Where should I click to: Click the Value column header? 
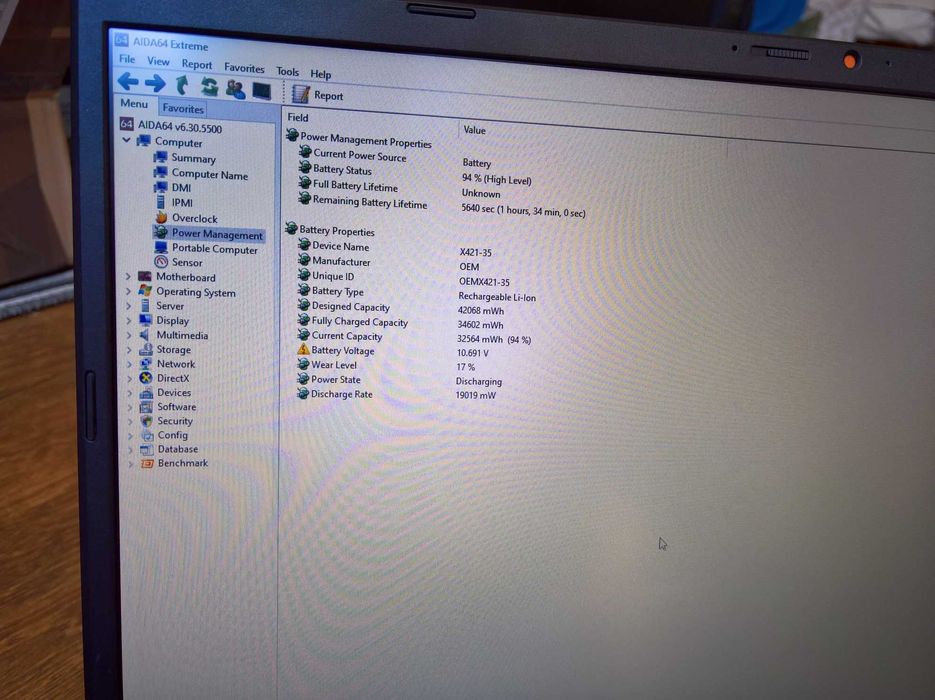coord(475,130)
